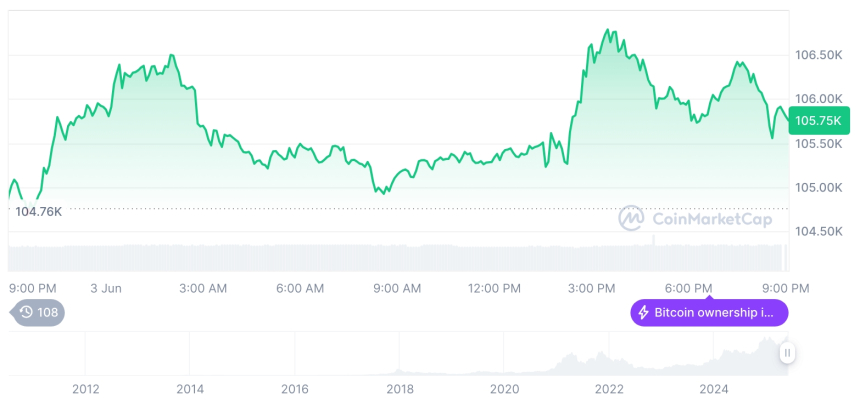Click the 104.50K price axis label
Image resolution: width=860 pixels, height=401 pixels.
pyautogui.click(x=817, y=231)
